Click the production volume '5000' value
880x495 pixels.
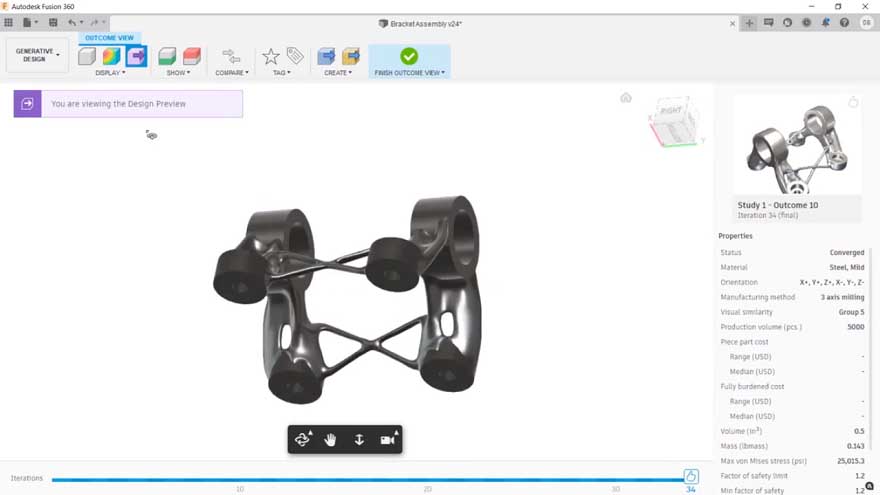pos(856,327)
